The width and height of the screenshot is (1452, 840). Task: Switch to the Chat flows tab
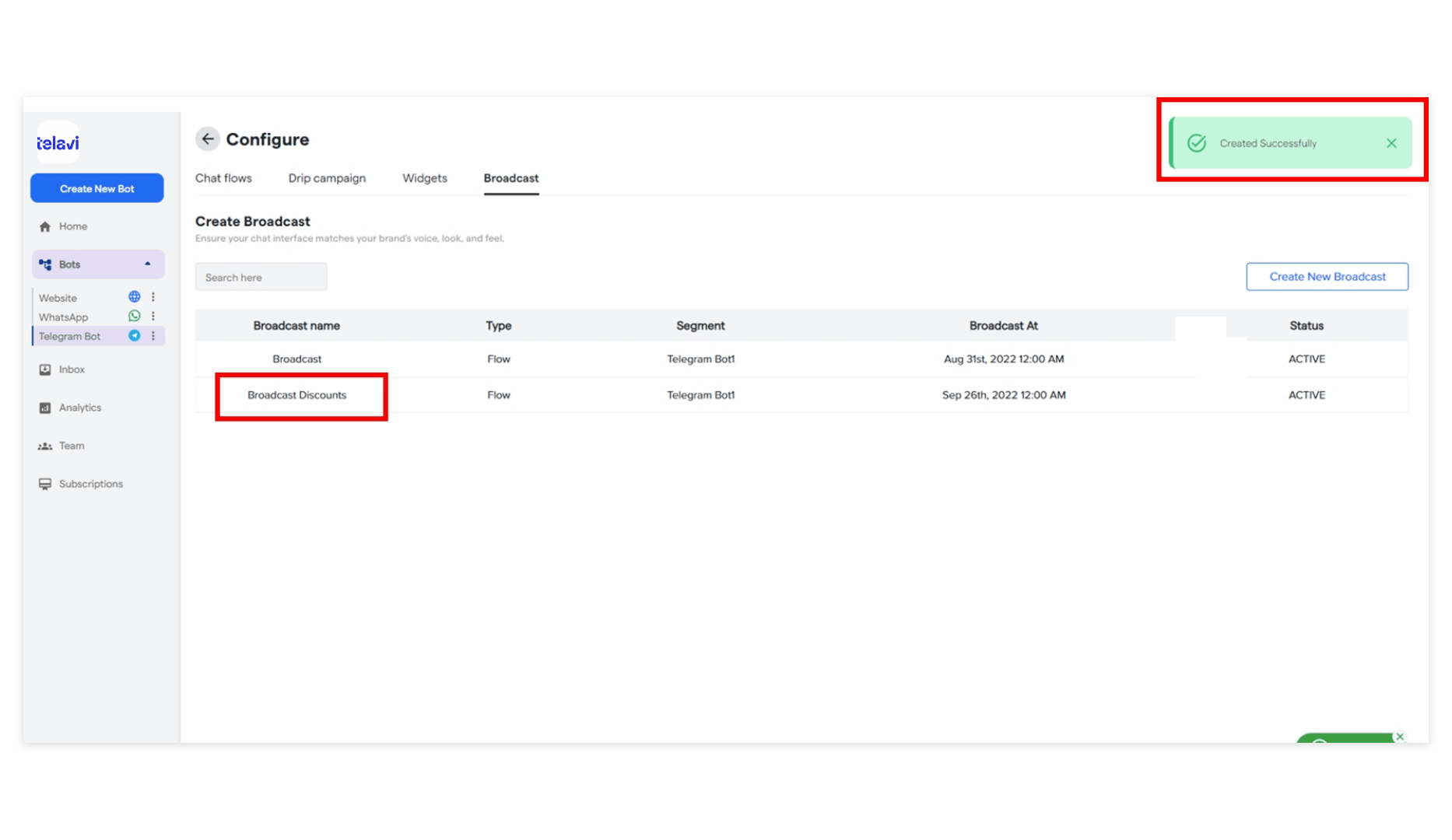pyautogui.click(x=223, y=178)
